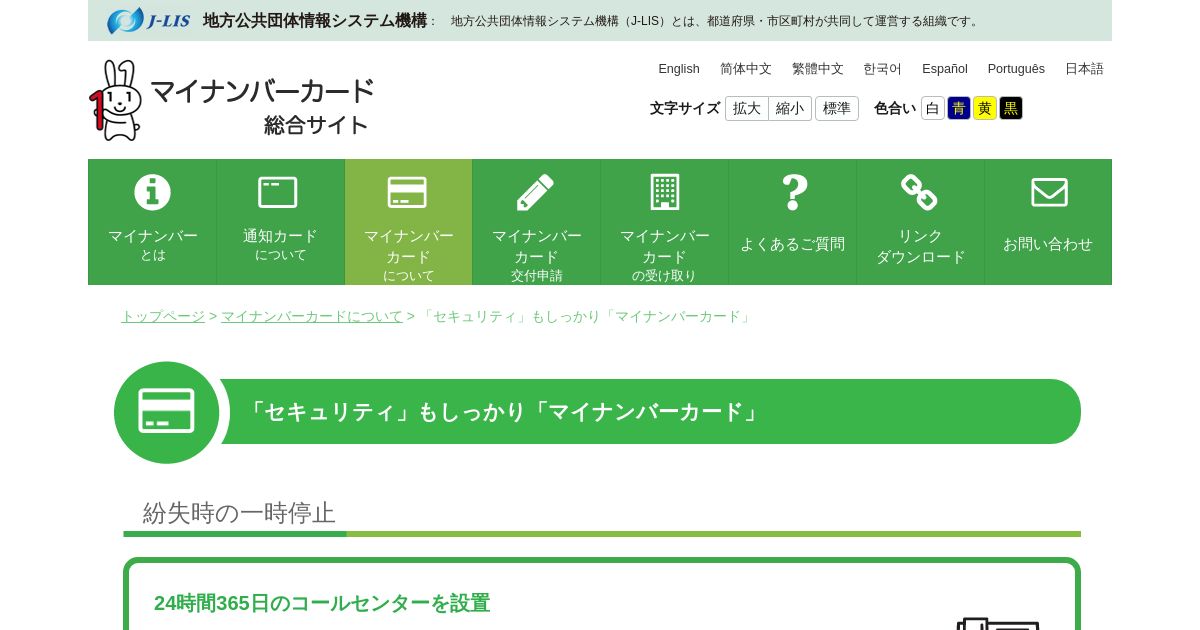1200x630 pixels.
Task: Switch language to 简体中文
Action: coord(746,69)
